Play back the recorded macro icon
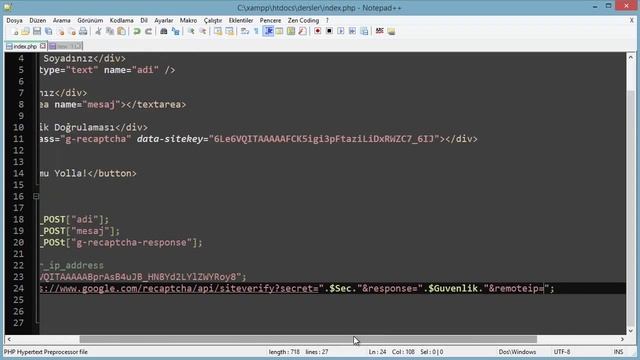The image size is (640, 360). [340, 31]
